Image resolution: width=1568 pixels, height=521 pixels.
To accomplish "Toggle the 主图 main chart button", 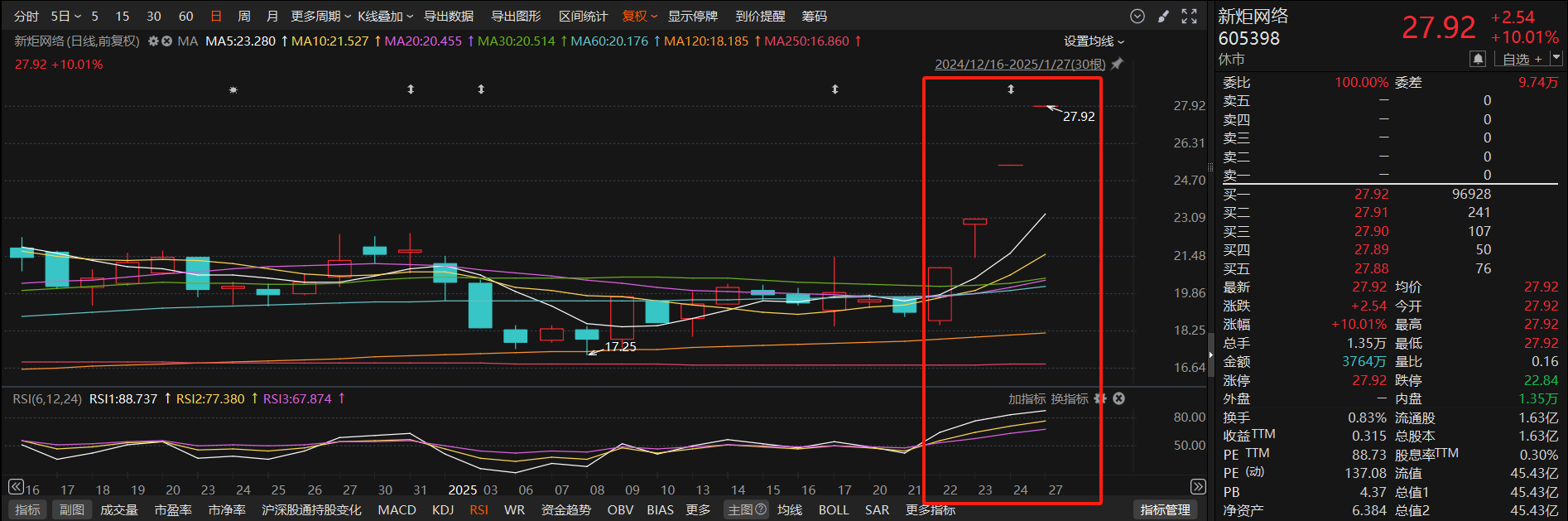I will (746, 509).
